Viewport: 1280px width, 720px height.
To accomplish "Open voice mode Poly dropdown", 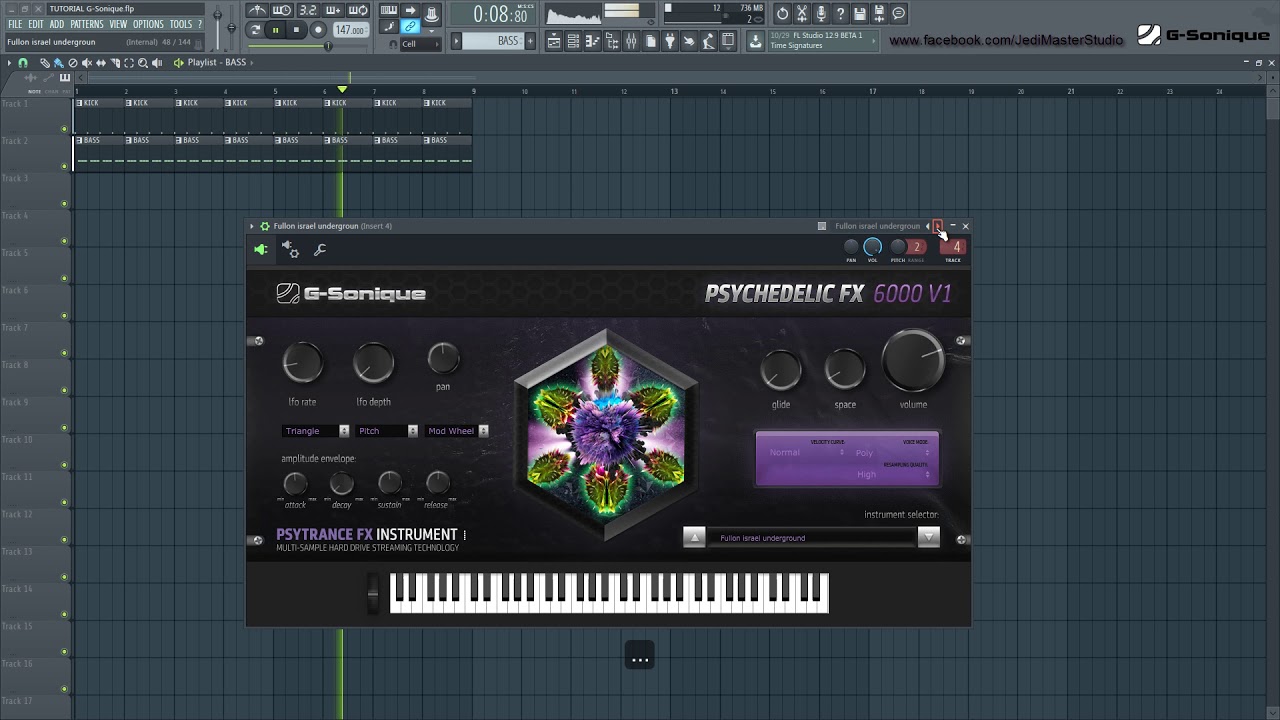I will click(x=892, y=453).
